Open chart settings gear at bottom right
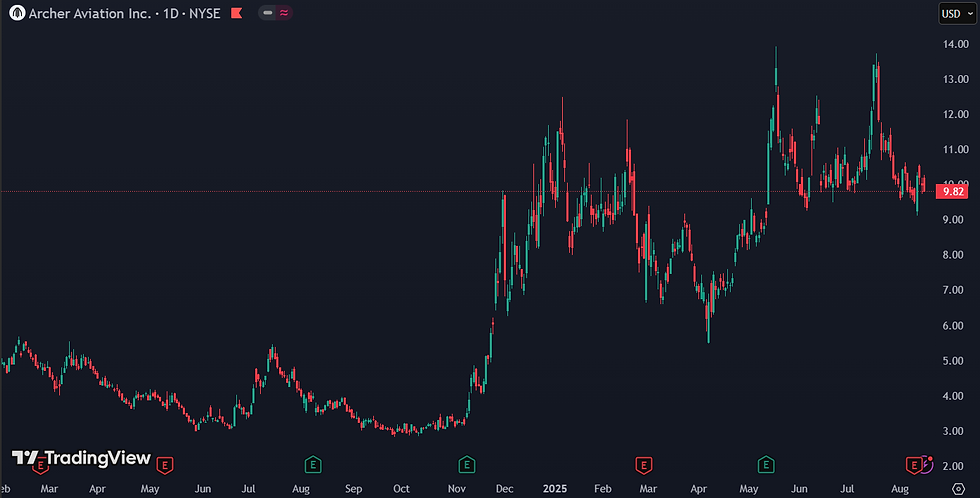 958,489
